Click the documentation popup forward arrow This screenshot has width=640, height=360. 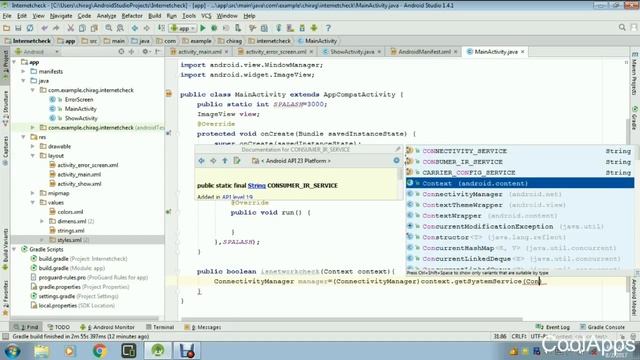pos(213,161)
